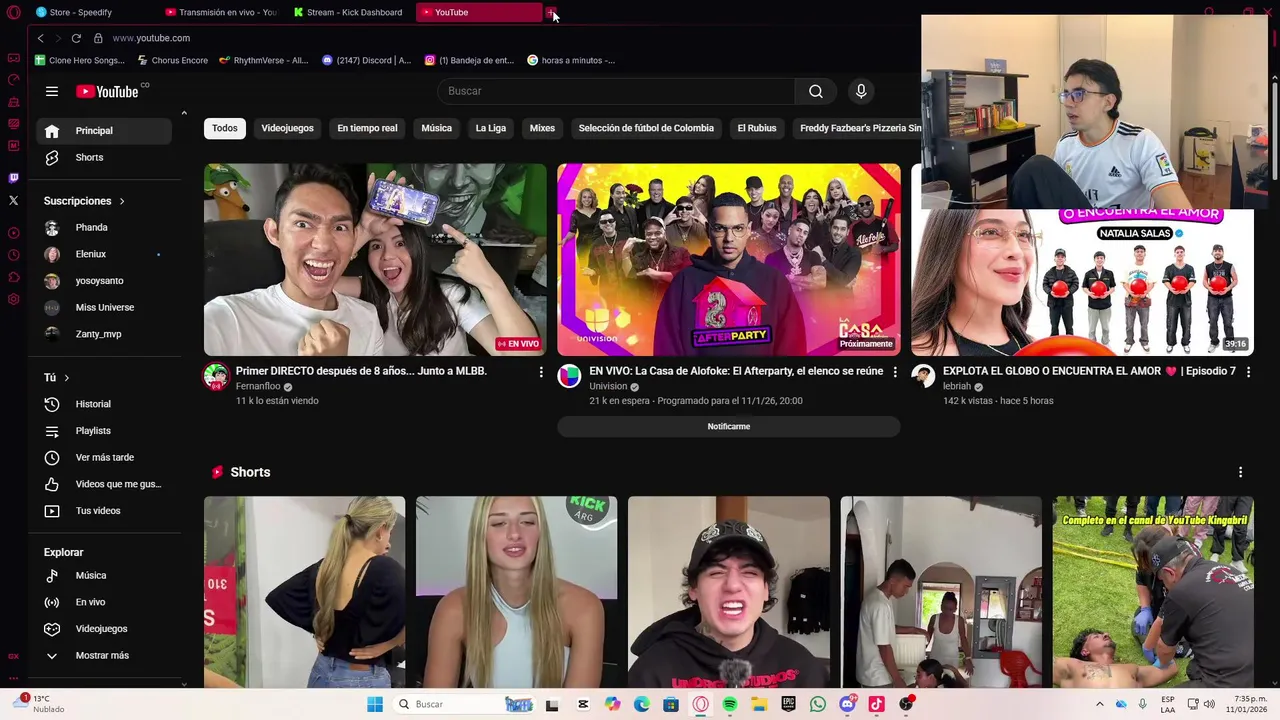Expand Mostrar más in Explorar
Image resolution: width=1280 pixels, height=720 pixels.
(102, 655)
